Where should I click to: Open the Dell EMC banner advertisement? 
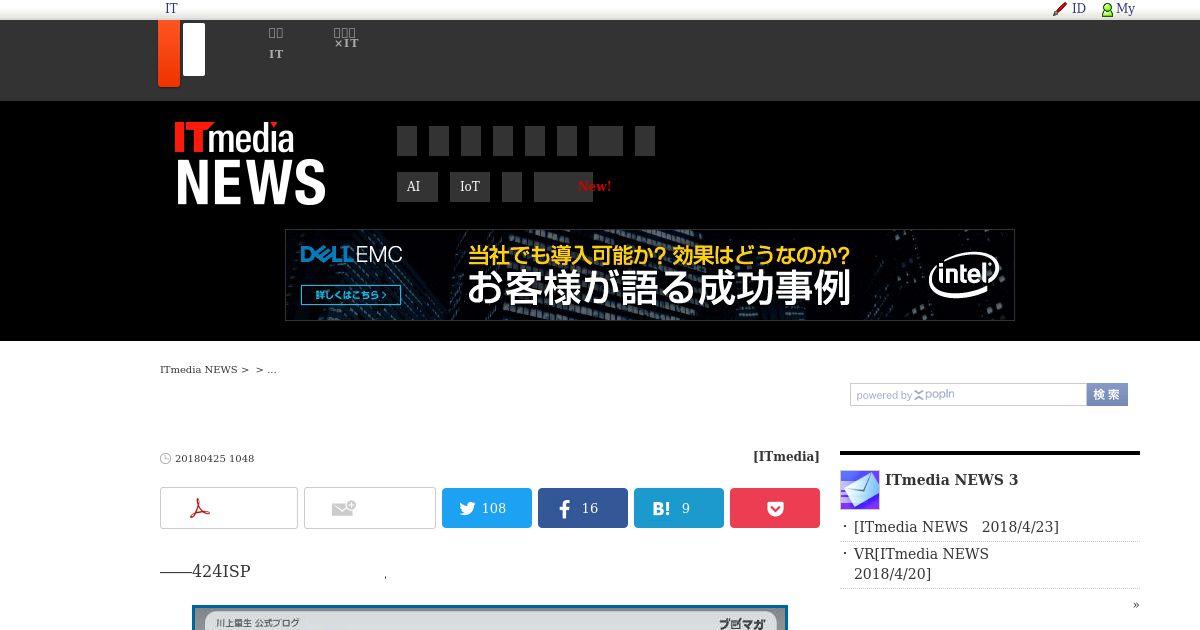(x=650, y=275)
